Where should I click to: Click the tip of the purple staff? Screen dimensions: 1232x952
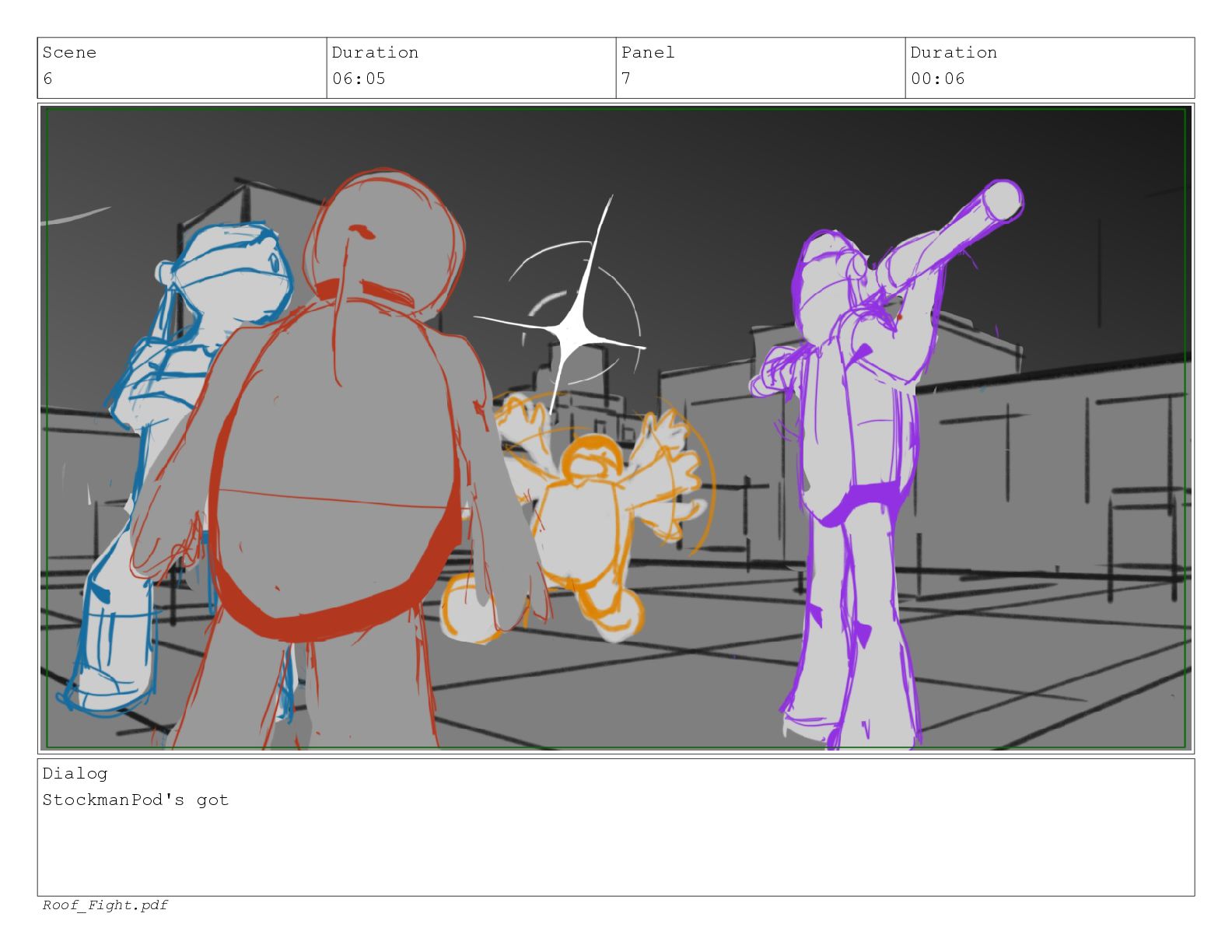[x=1003, y=199]
